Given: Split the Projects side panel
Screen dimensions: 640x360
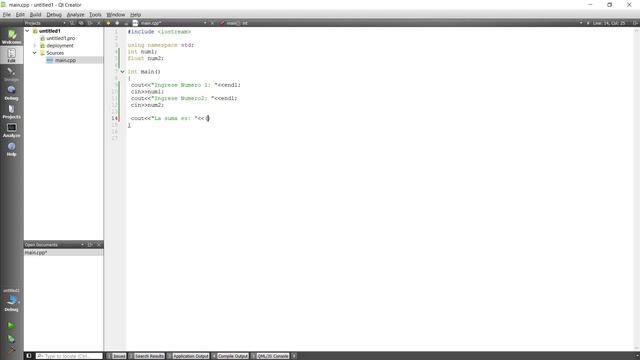Looking at the screenshot, I should pos(90,23).
